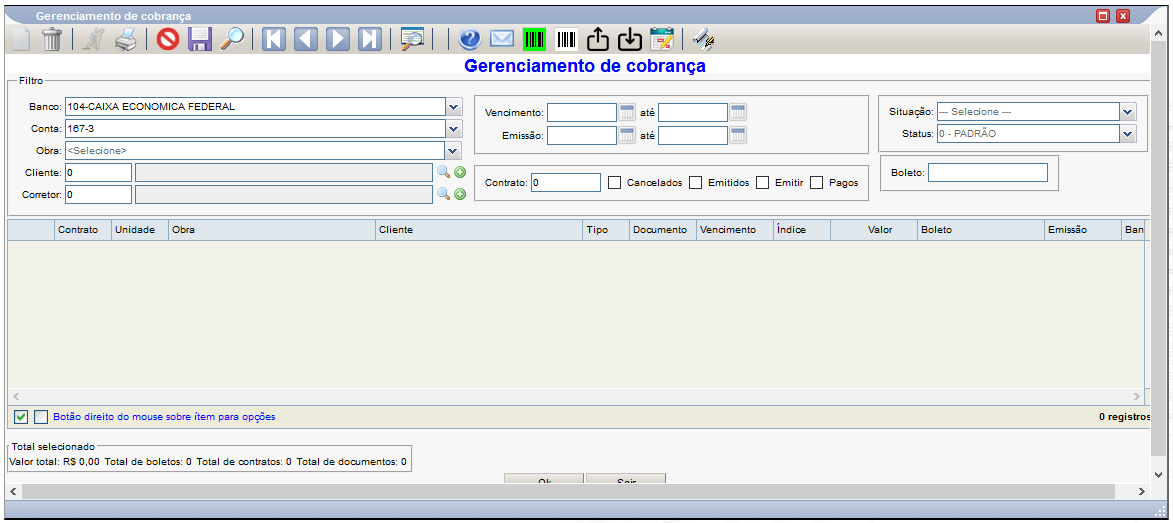The image size is (1173, 523).
Task: Add Cliente with green plus icon
Action: [x=460, y=173]
